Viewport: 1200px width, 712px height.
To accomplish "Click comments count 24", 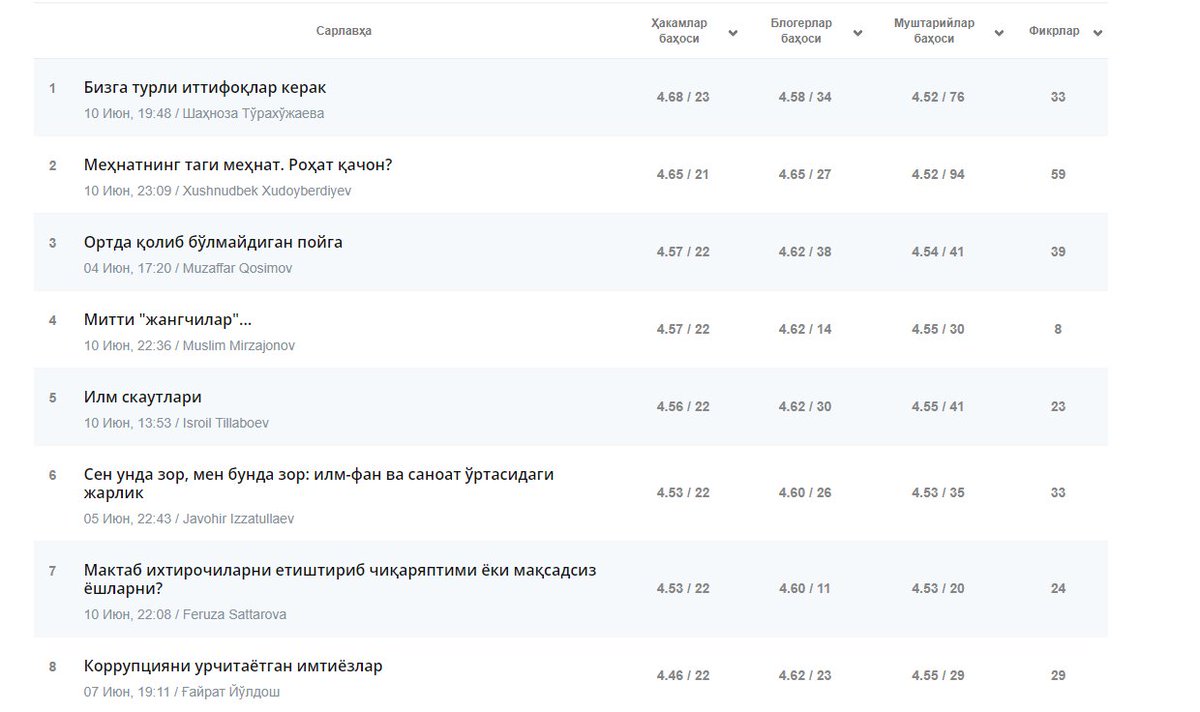I will point(1058,589).
